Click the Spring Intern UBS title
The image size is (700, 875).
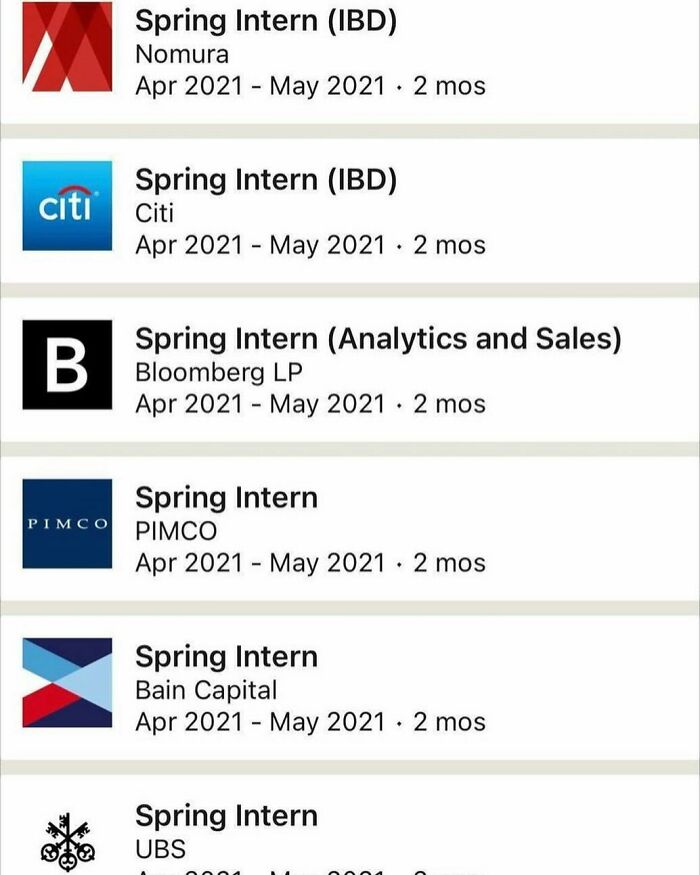[226, 815]
